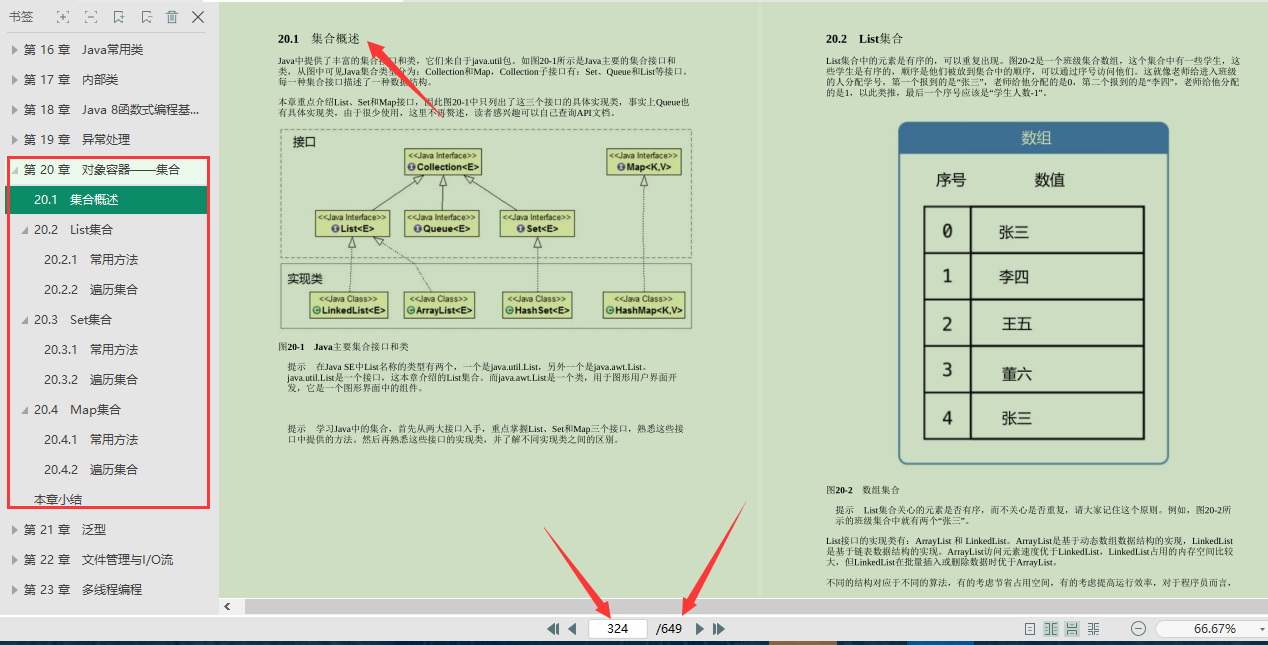The height and width of the screenshot is (645, 1268).
Task: Click the Map<K,V> interface box in diagram
Action: [645, 161]
